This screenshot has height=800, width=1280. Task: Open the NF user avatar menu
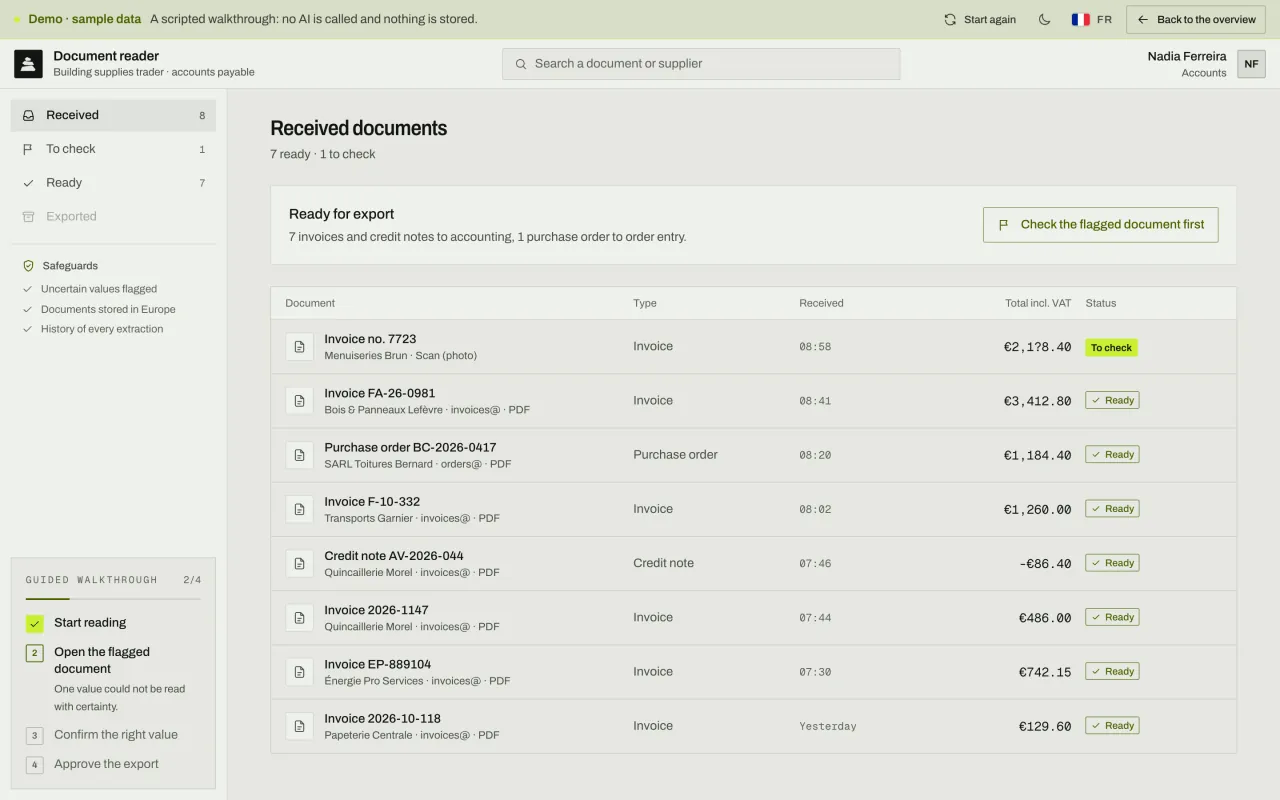[x=1251, y=64]
